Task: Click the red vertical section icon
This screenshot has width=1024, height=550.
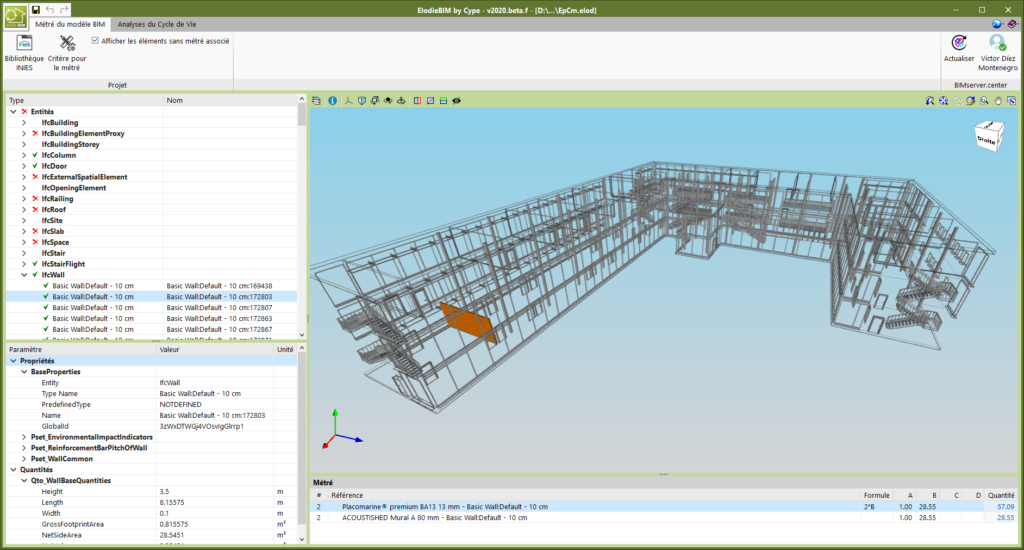Action: pyautogui.click(x=417, y=101)
